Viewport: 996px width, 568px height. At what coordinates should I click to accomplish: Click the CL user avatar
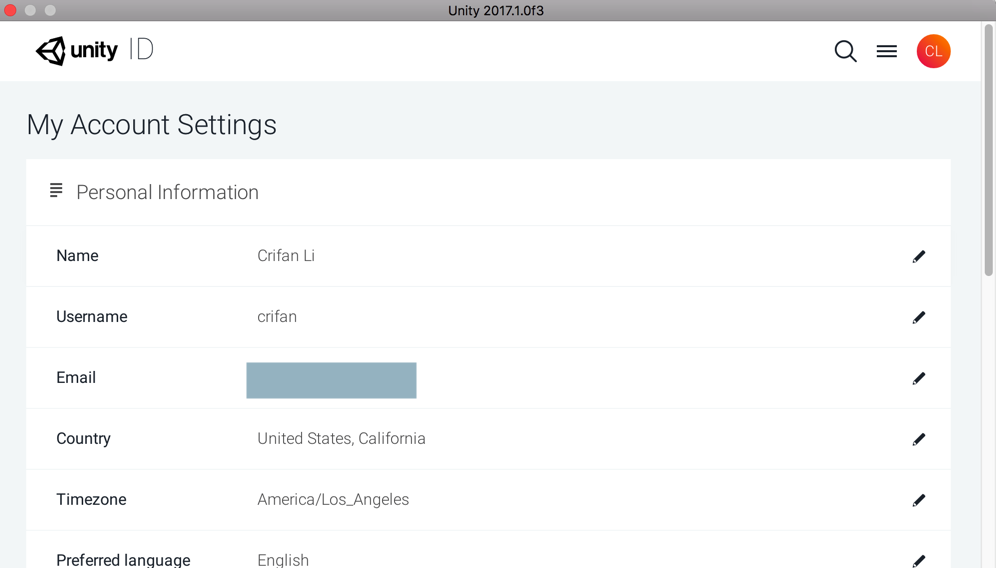point(933,51)
